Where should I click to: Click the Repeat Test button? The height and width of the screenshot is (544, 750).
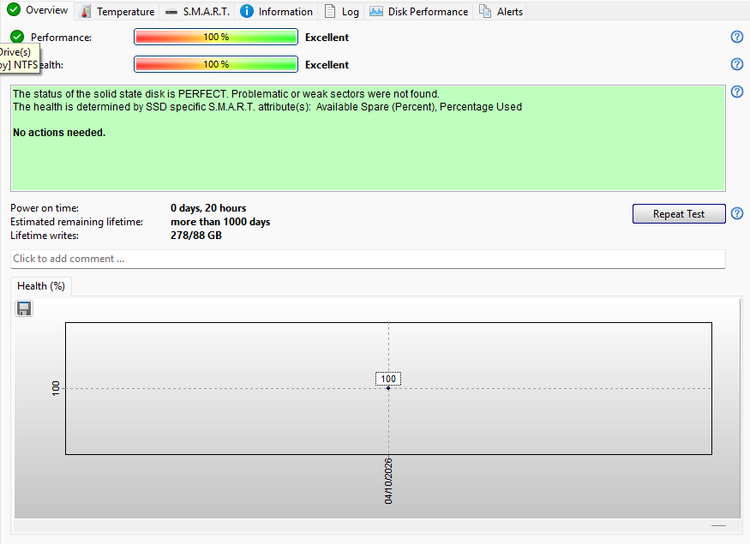tap(678, 214)
